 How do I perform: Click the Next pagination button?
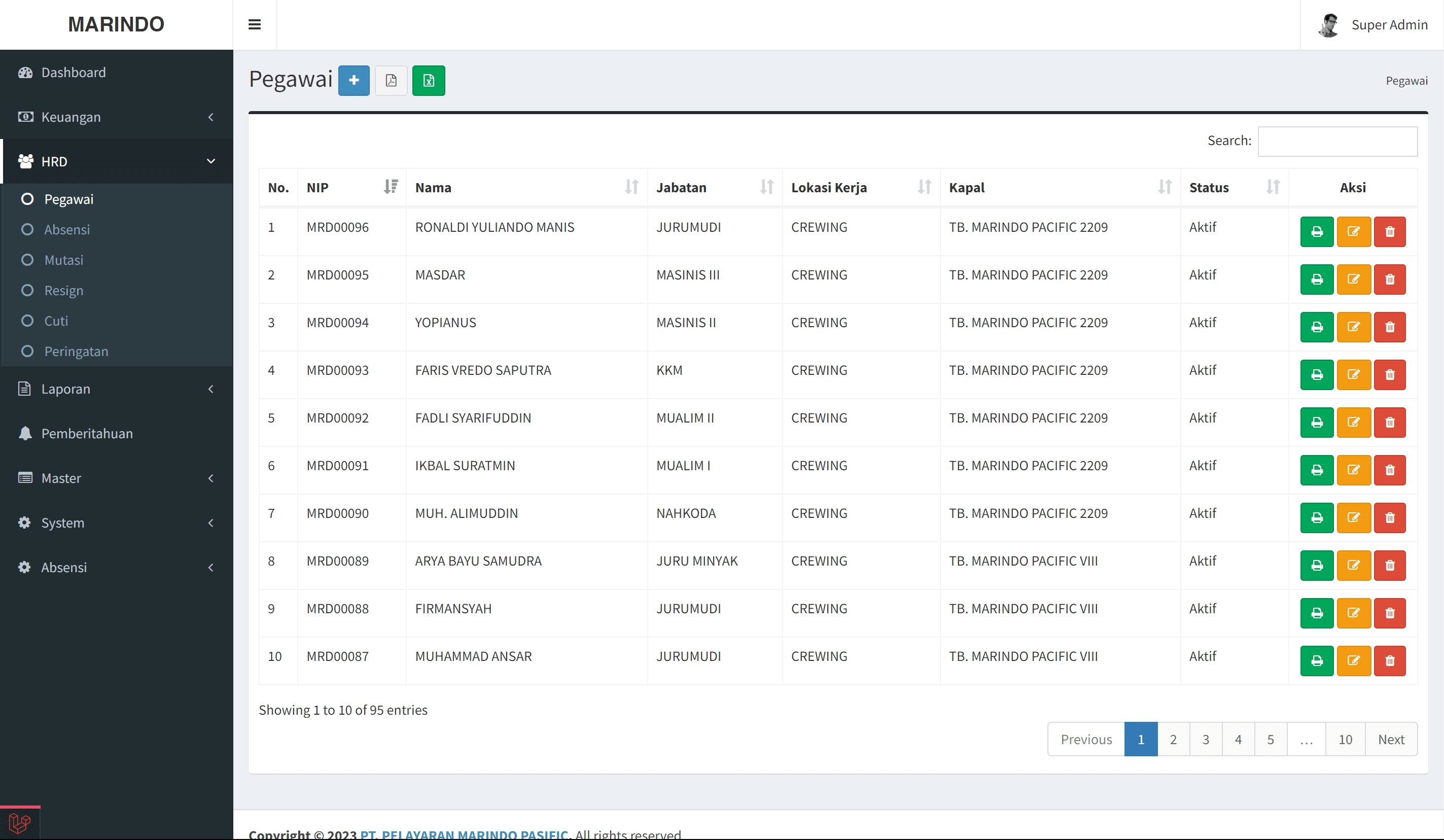[x=1391, y=739]
